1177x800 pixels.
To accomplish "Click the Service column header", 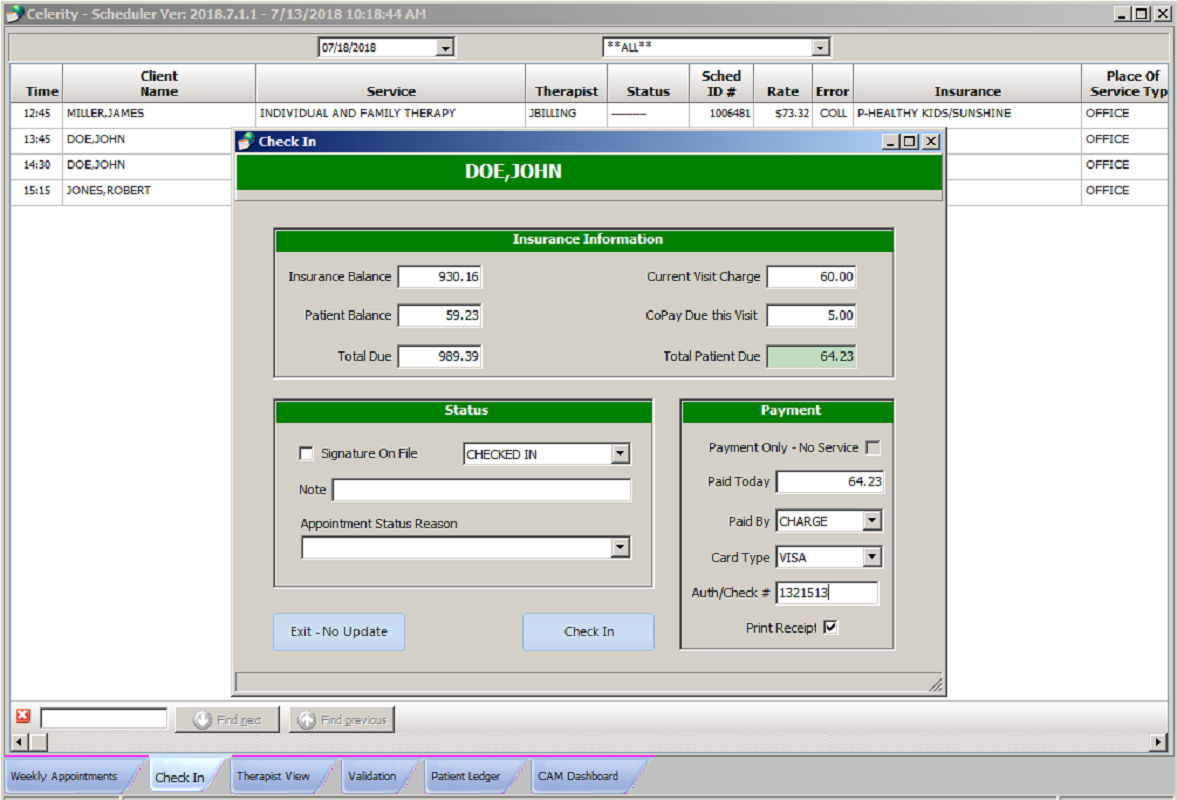I will (x=390, y=83).
